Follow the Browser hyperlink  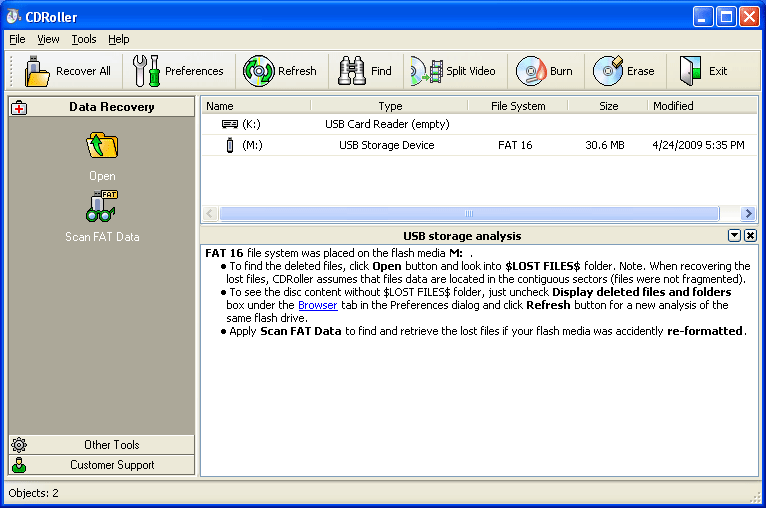(x=318, y=305)
